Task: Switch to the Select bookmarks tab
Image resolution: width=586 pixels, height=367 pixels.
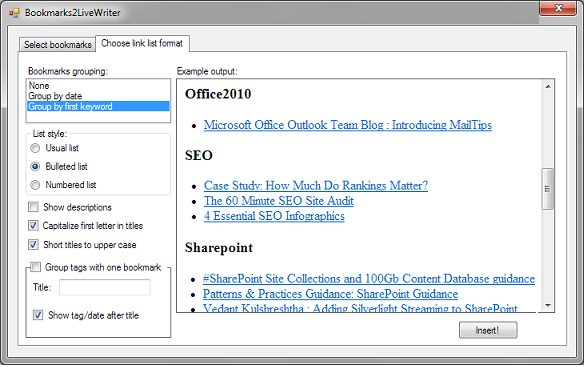Action: pyautogui.click(x=58, y=45)
